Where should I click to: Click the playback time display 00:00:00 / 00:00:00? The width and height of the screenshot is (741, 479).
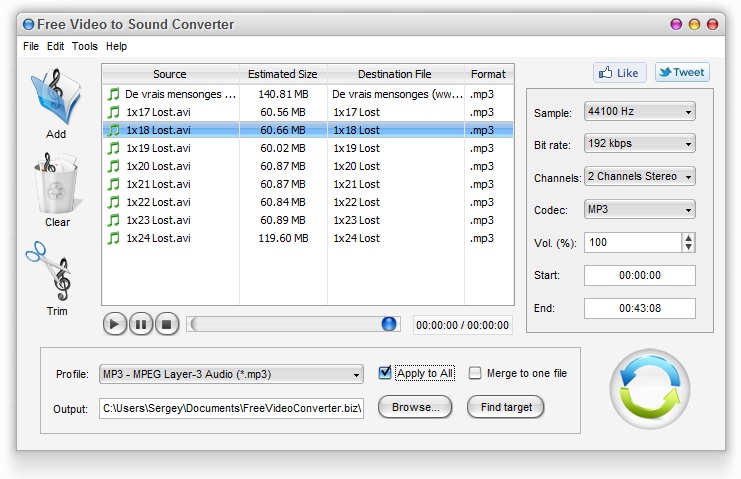(x=462, y=325)
